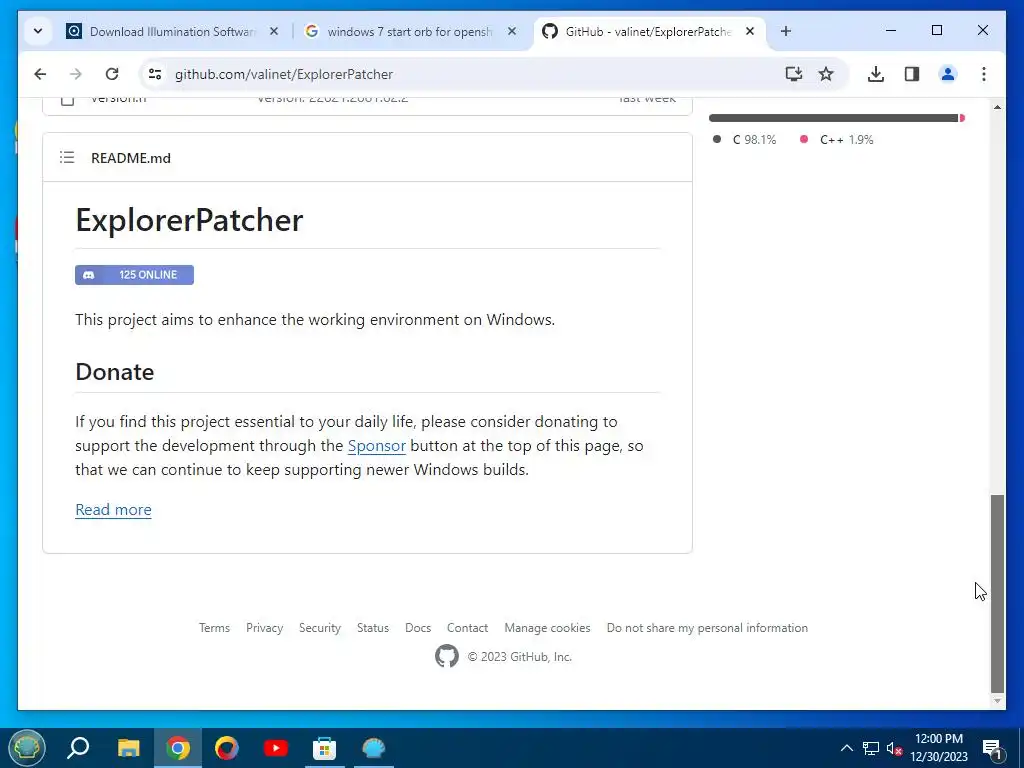Click the scrollbar up arrow

click(997, 106)
